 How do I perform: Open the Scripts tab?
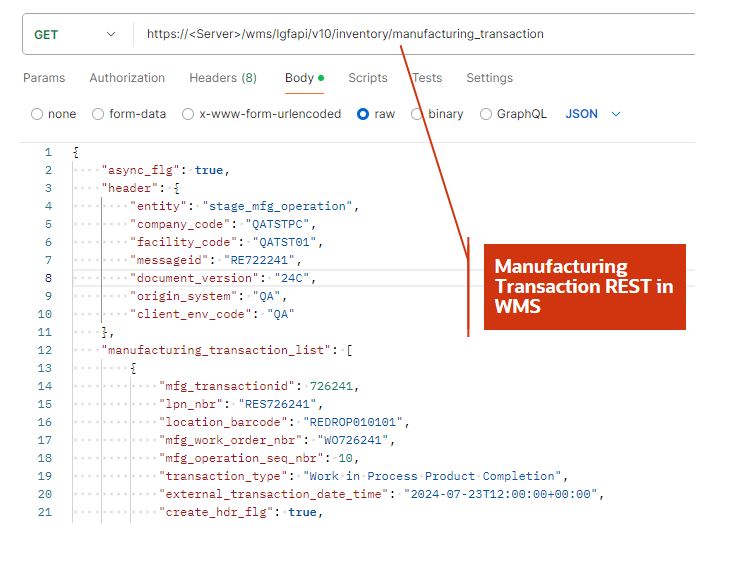click(x=368, y=78)
